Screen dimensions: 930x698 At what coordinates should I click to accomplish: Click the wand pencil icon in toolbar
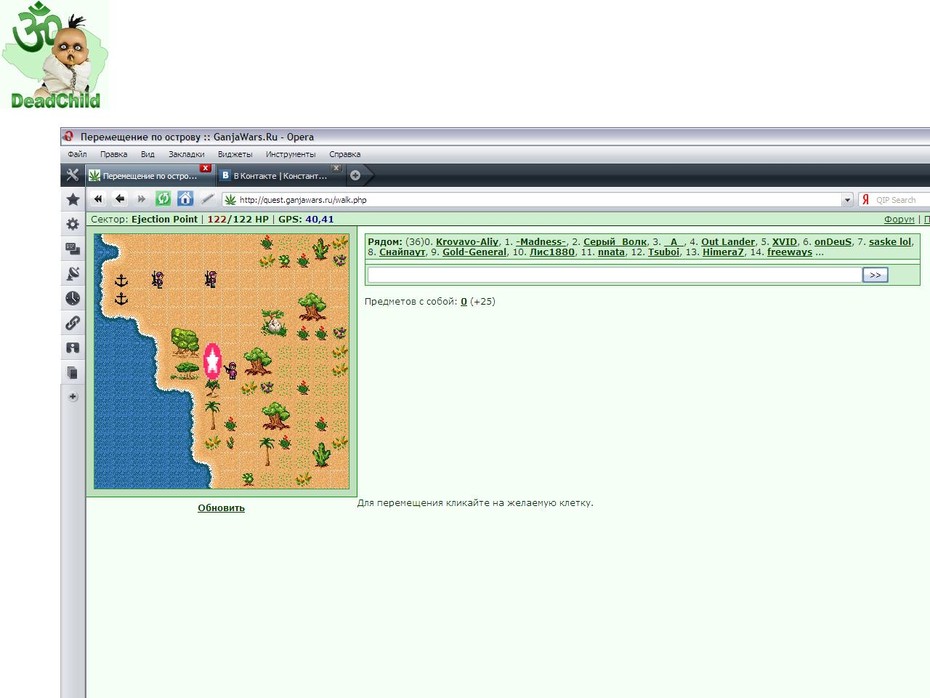pos(207,199)
